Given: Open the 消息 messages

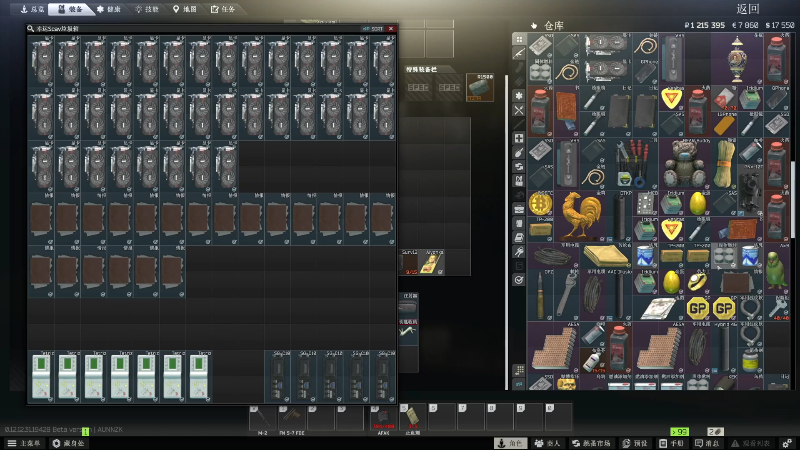Looking at the screenshot, I should pos(708,443).
